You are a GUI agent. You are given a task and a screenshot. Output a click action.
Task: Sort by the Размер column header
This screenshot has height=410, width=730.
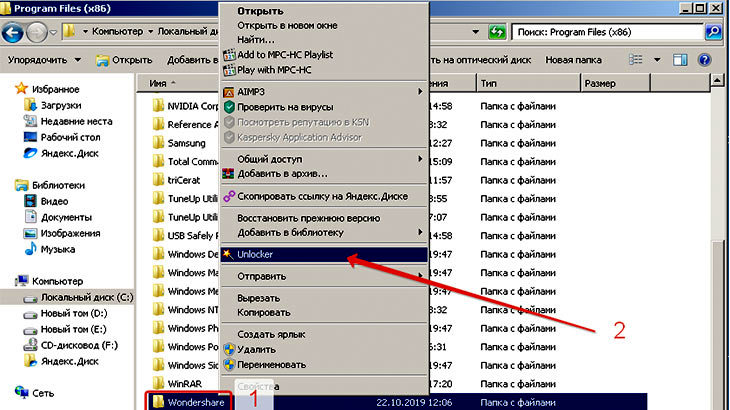[x=615, y=83]
